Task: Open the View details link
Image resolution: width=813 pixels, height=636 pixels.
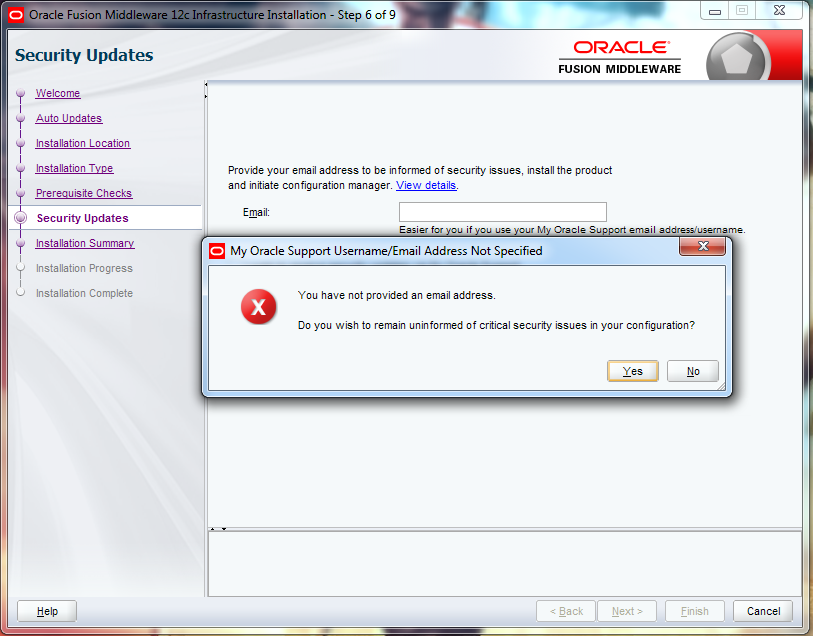Action: pyautogui.click(x=426, y=185)
